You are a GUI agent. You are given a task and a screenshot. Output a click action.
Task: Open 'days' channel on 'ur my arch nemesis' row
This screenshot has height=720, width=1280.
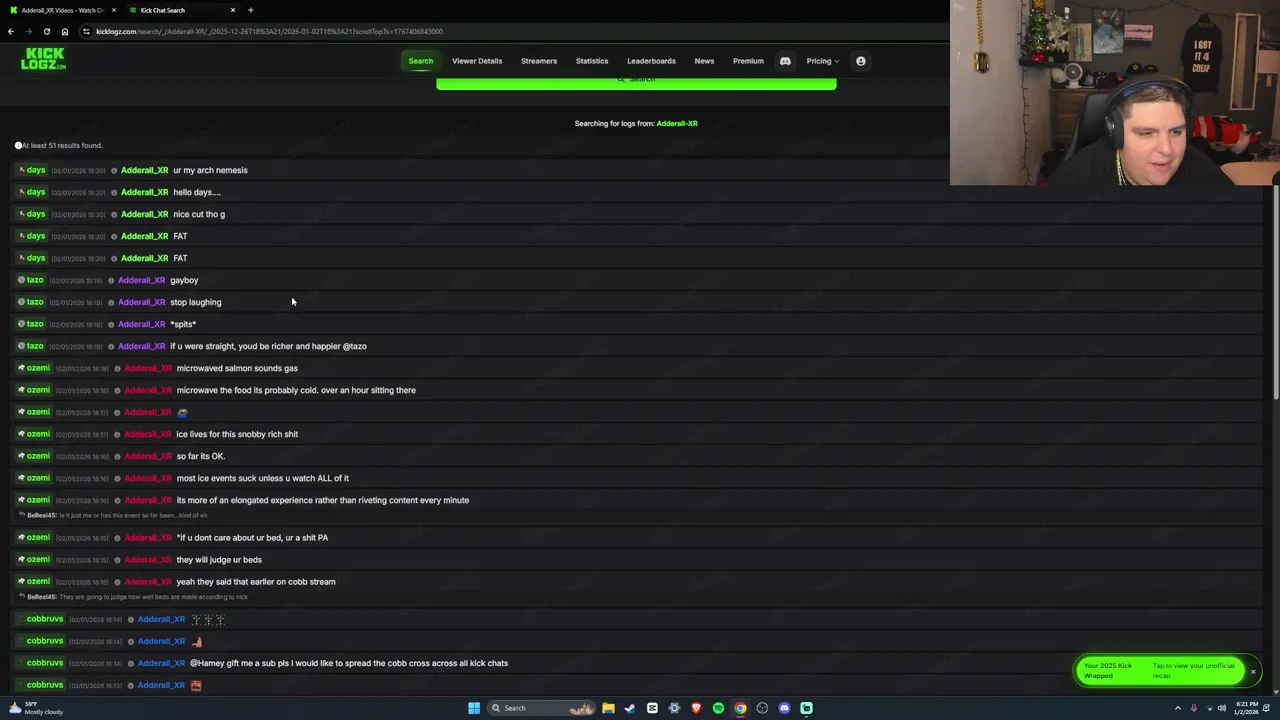coord(32,170)
